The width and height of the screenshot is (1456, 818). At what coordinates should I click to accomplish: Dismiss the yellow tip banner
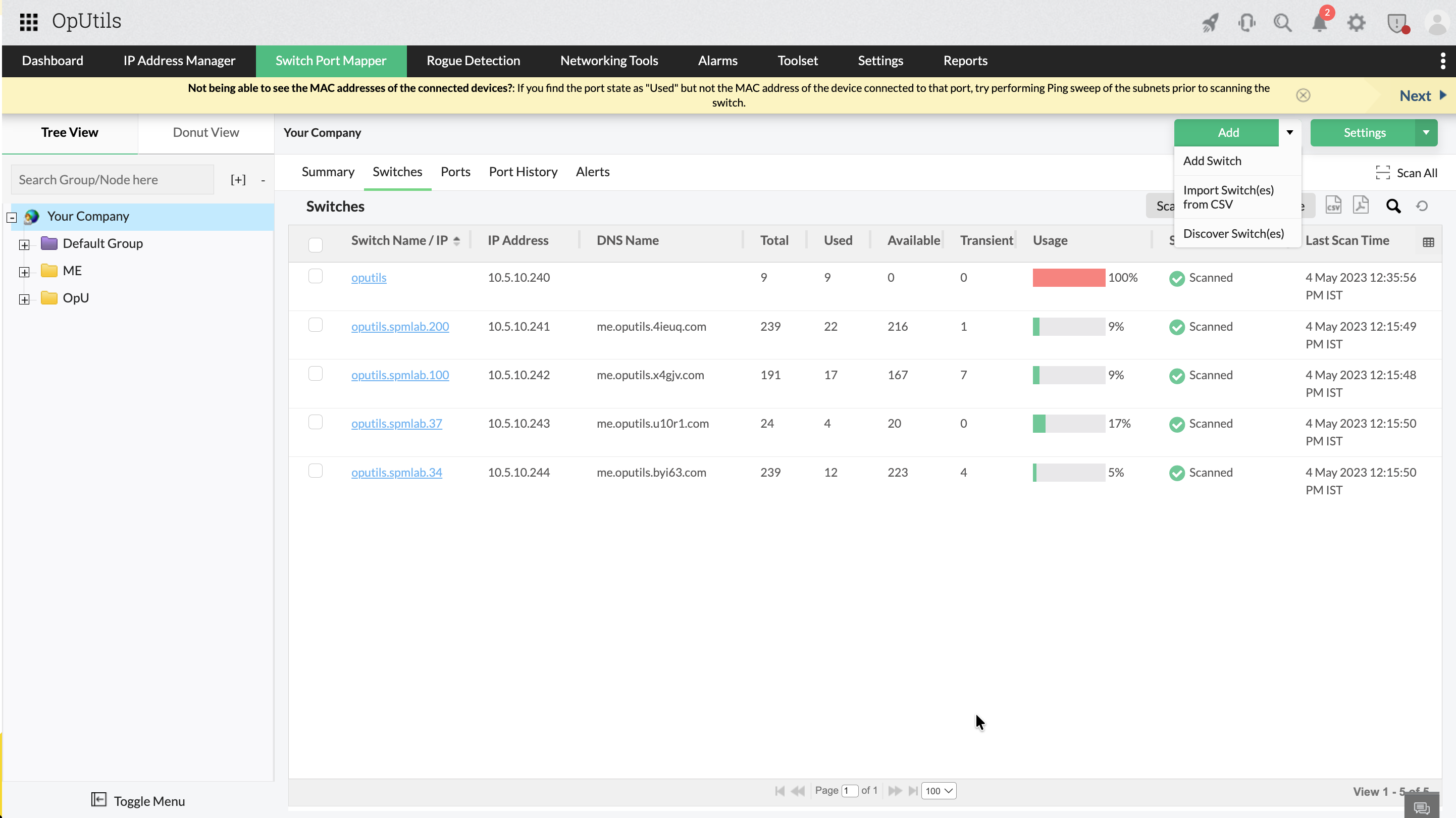click(1303, 95)
